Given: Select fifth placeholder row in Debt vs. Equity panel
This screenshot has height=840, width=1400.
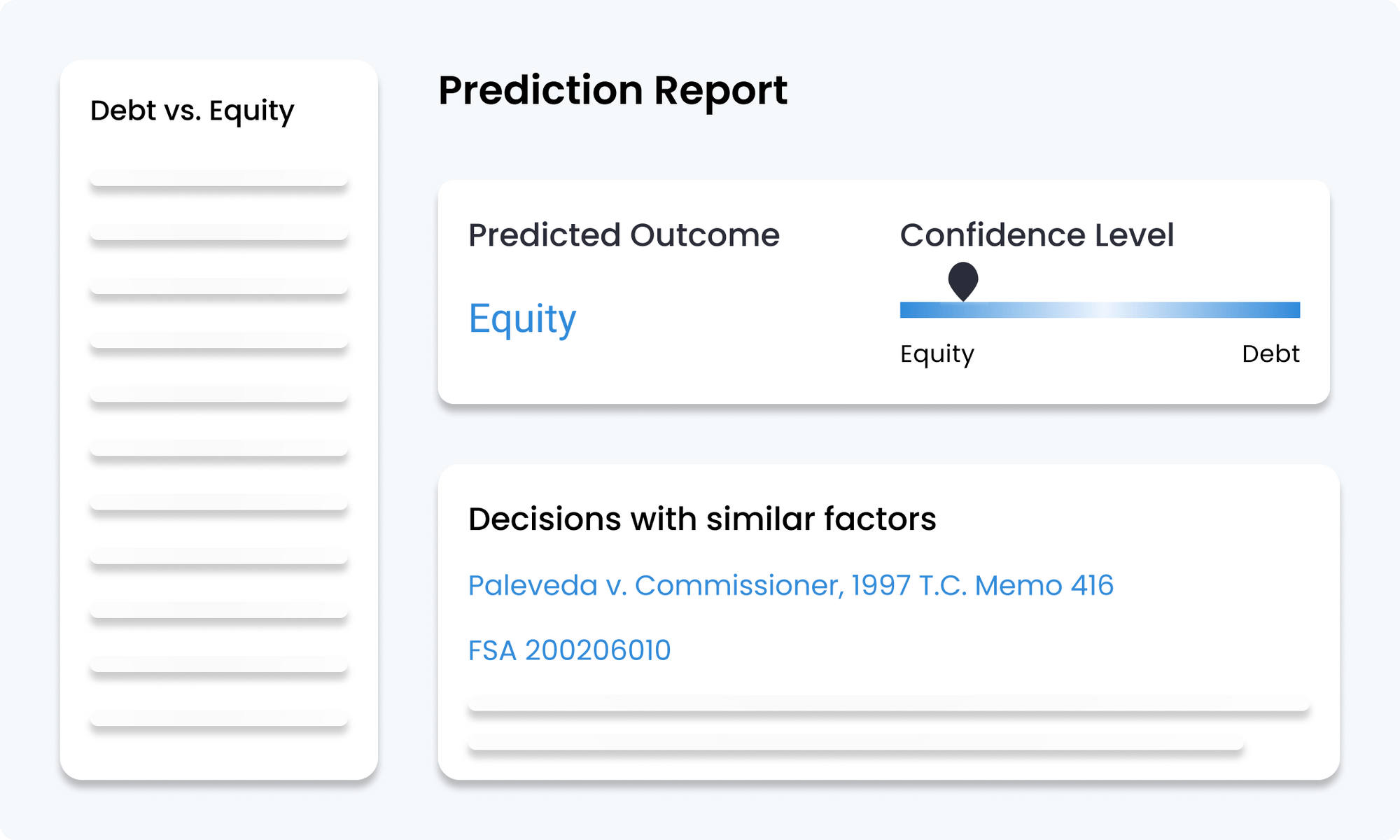Looking at the screenshot, I should pyautogui.click(x=219, y=394).
